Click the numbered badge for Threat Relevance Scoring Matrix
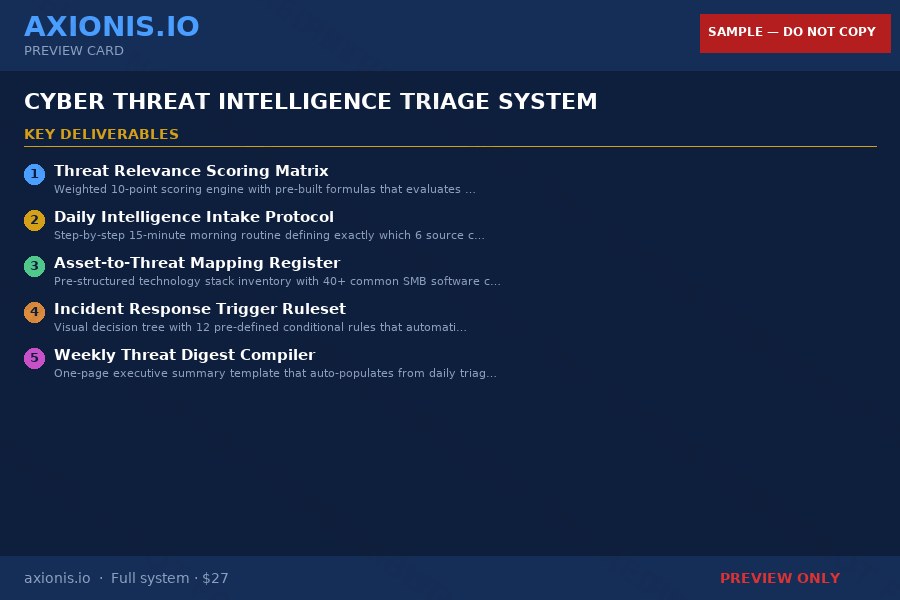900x600 pixels. coord(34,173)
